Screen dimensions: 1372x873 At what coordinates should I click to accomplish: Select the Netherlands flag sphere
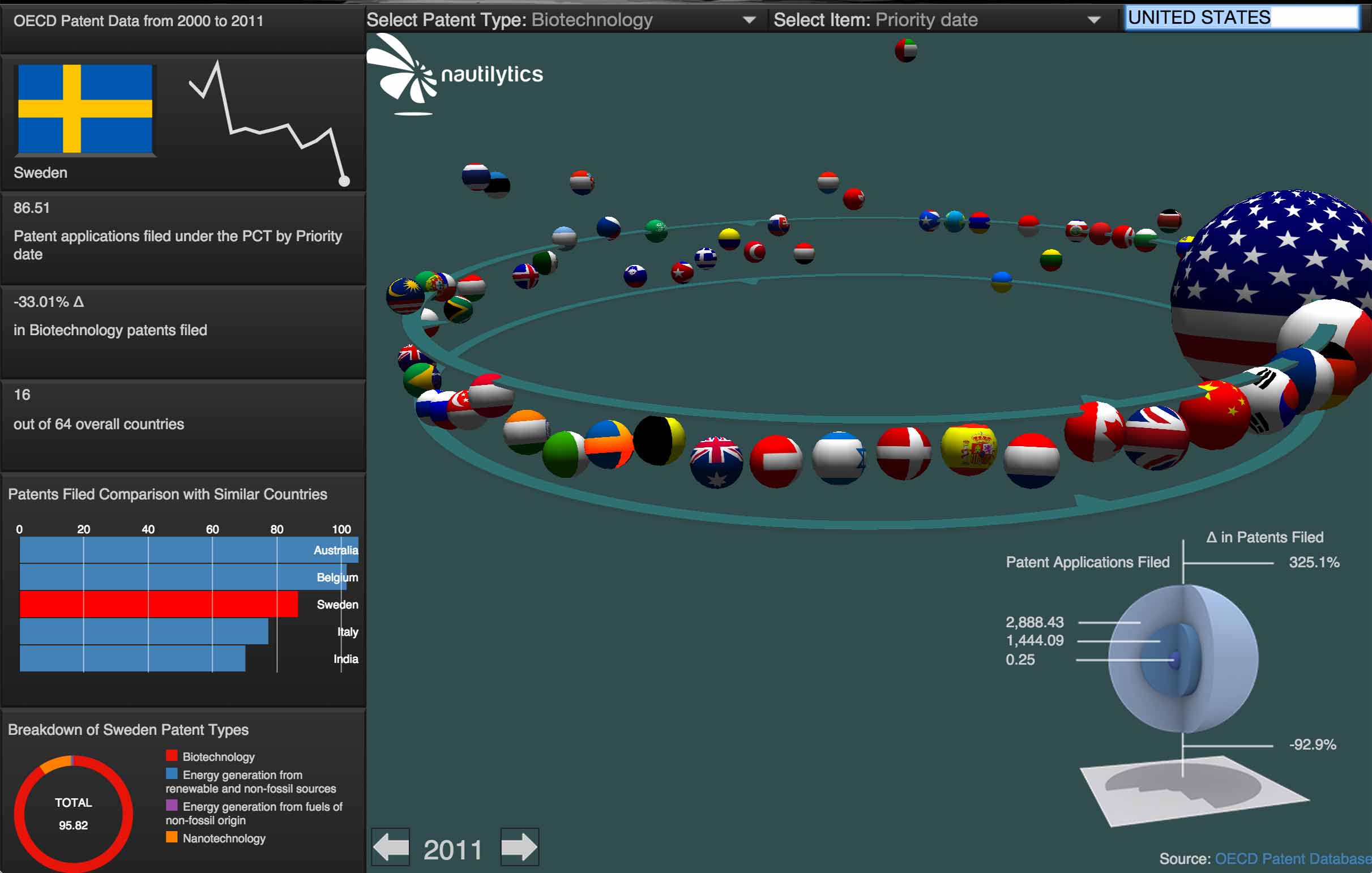click(1032, 460)
